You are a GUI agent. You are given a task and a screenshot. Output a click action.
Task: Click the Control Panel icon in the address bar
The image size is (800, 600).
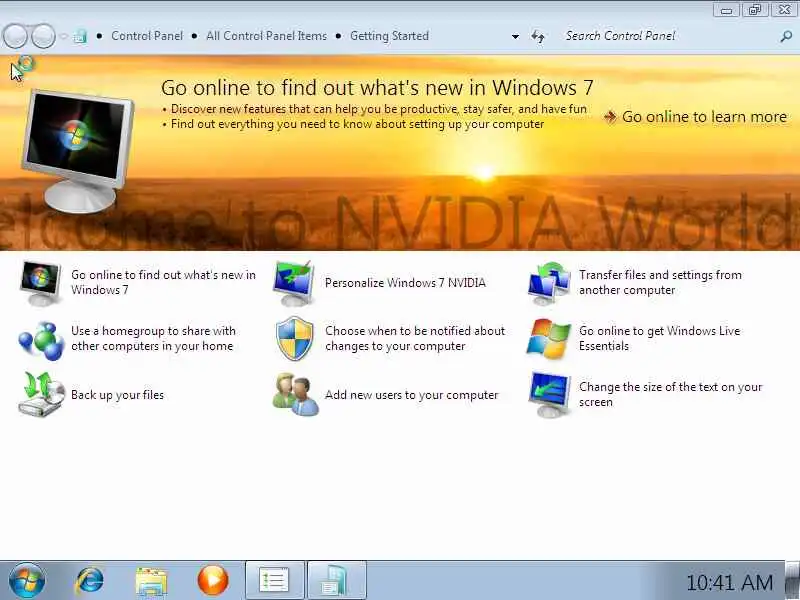pos(80,36)
